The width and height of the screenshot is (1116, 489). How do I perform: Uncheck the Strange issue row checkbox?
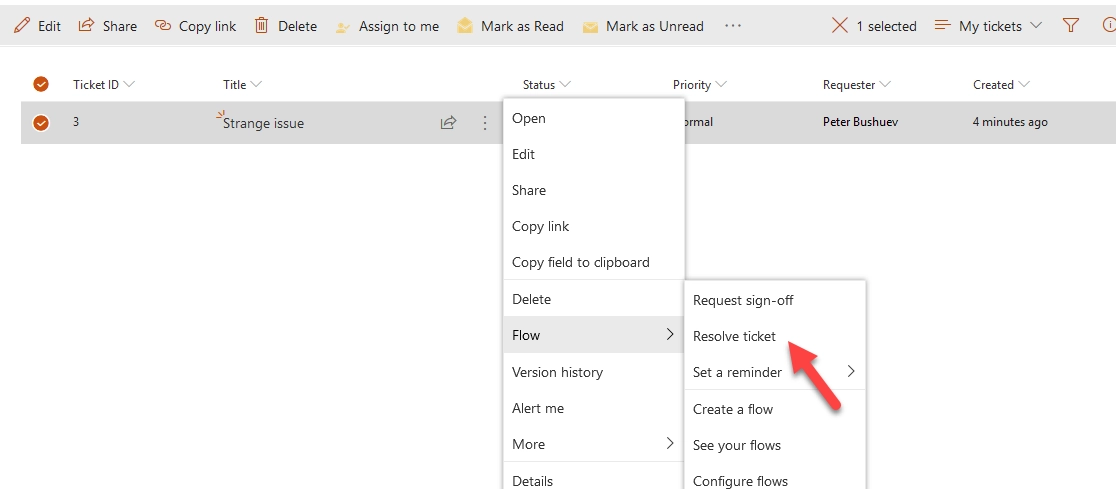point(41,122)
